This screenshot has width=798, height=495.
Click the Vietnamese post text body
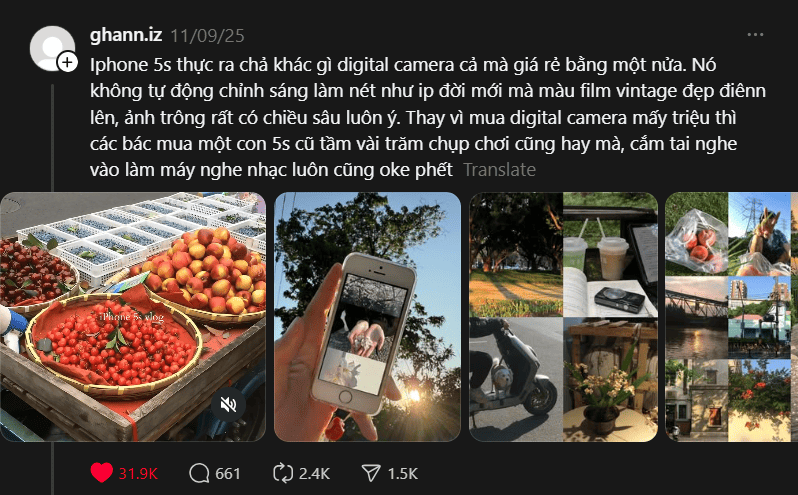[428, 117]
